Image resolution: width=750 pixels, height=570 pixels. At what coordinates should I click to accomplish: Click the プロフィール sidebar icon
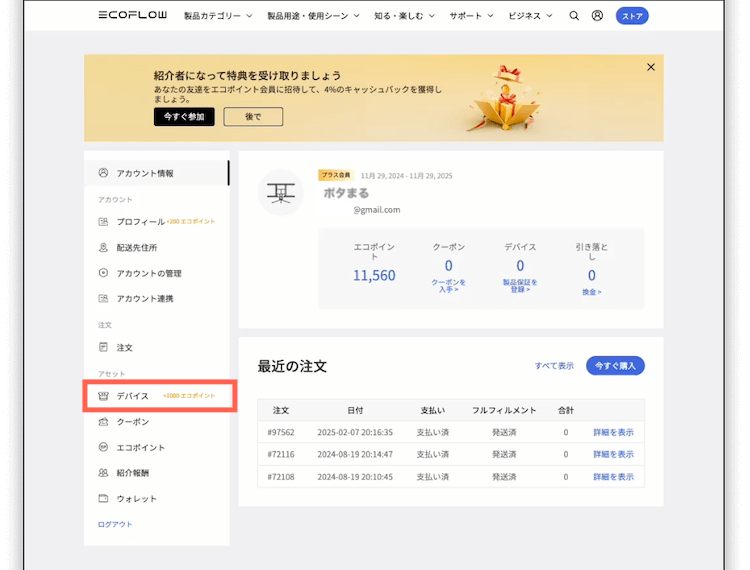coord(103,222)
